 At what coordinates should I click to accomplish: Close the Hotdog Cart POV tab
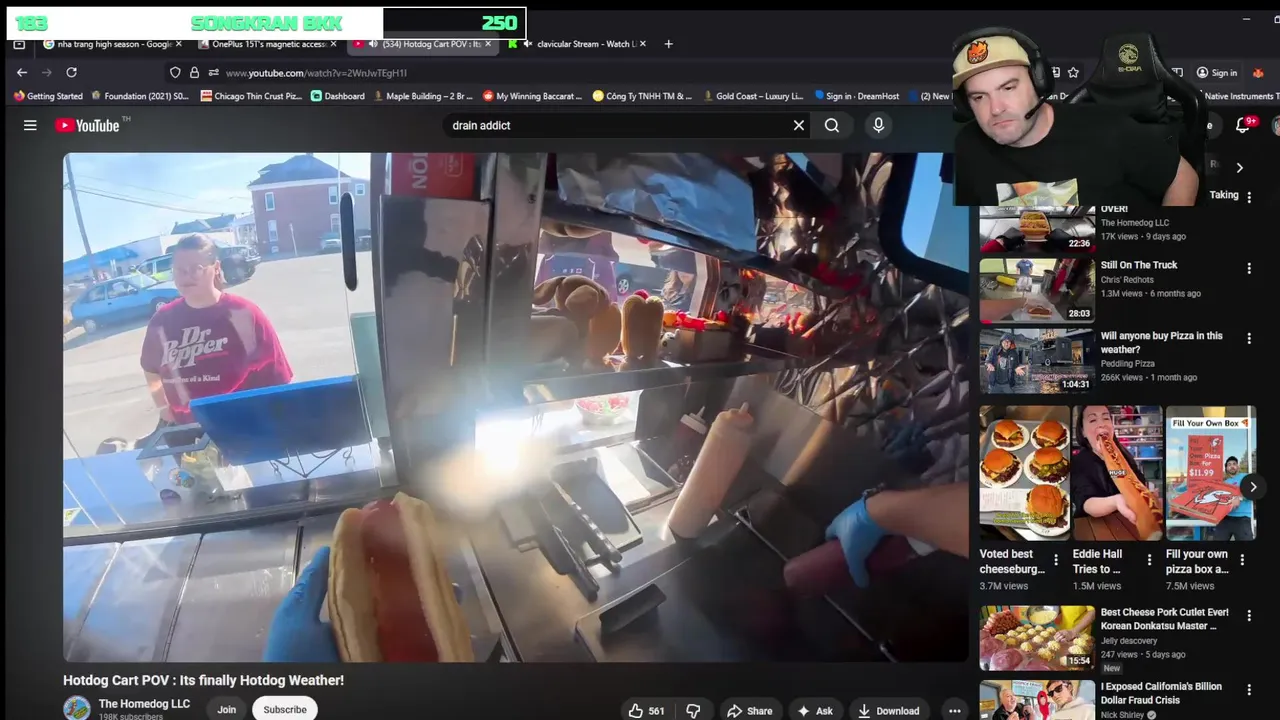click(x=489, y=44)
